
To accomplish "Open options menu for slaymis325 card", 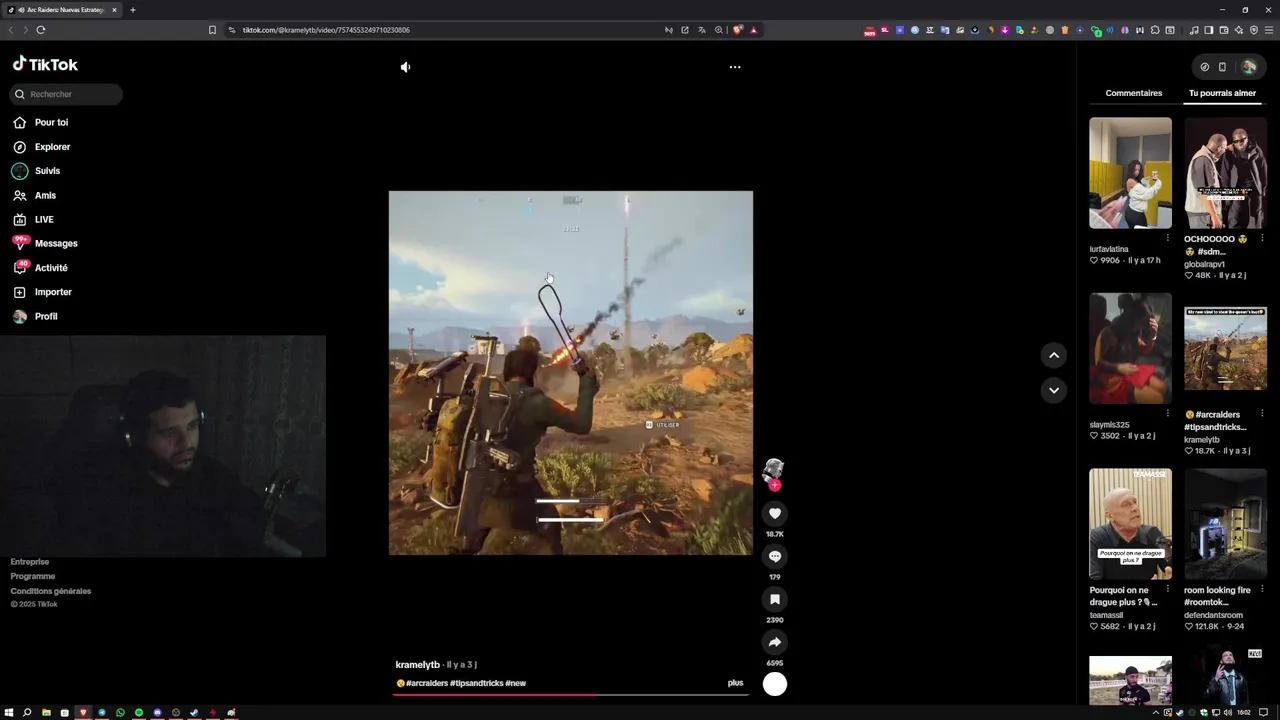I will (x=1167, y=413).
